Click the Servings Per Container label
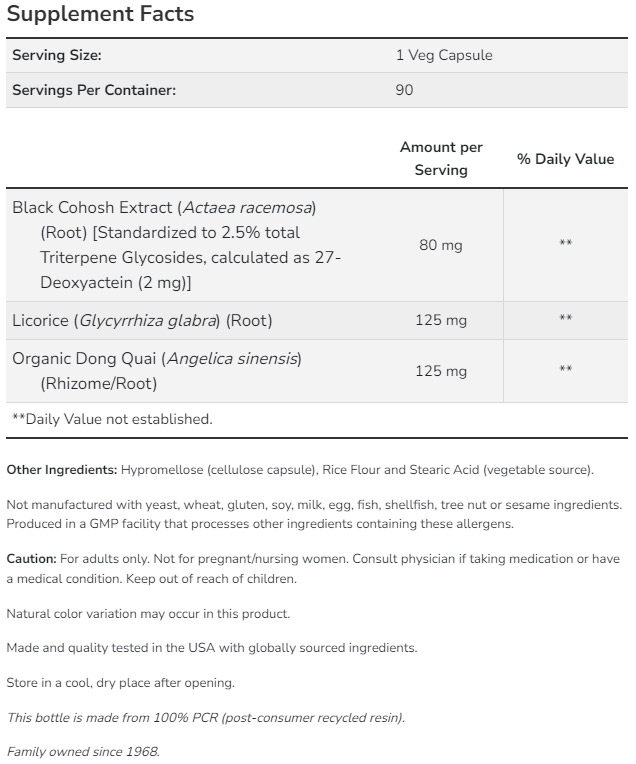The width and height of the screenshot is (636, 764). pyautogui.click(x=94, y=90)
